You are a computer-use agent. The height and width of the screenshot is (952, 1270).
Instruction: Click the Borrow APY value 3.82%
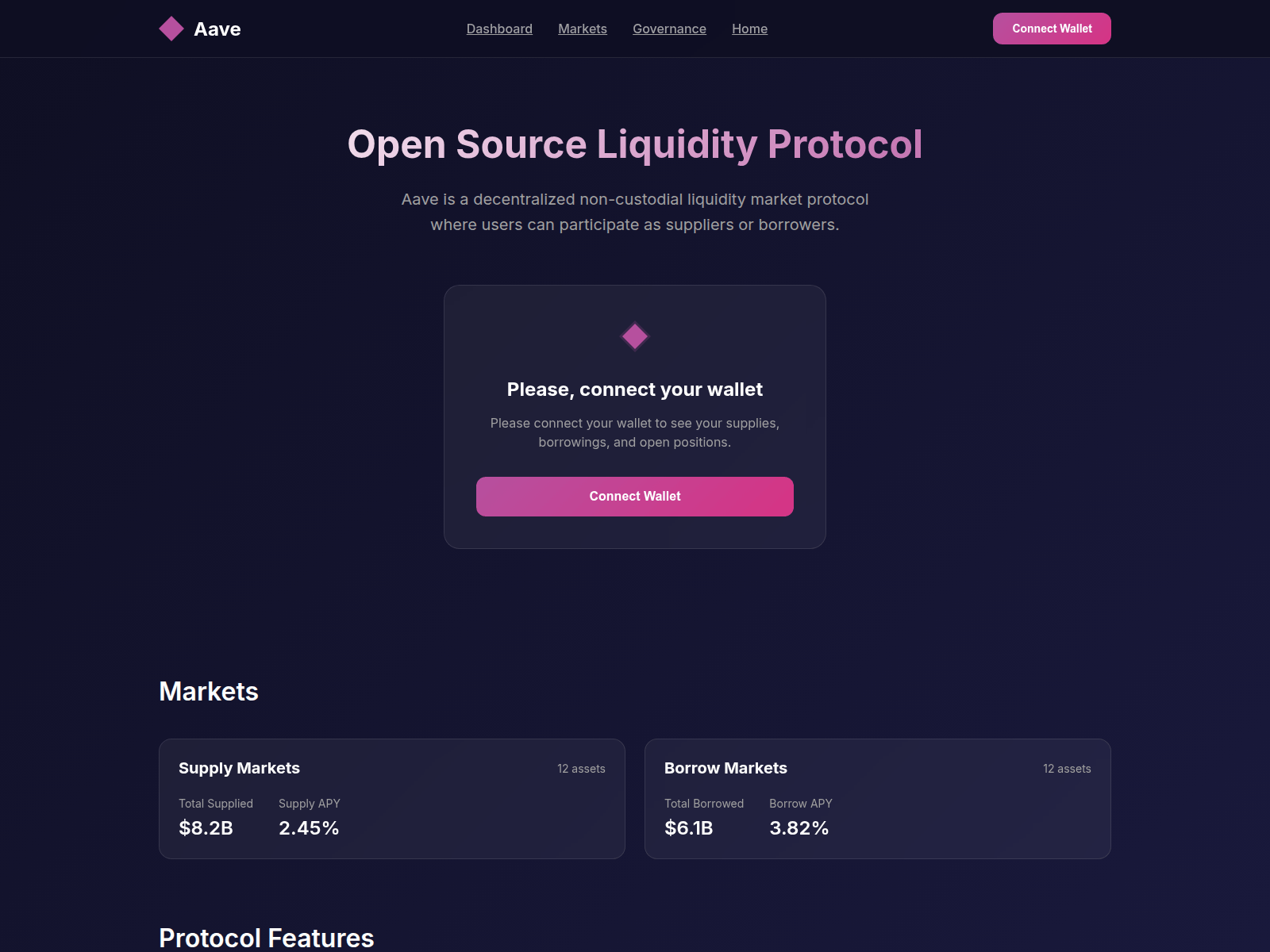click(x=799, y=828)
